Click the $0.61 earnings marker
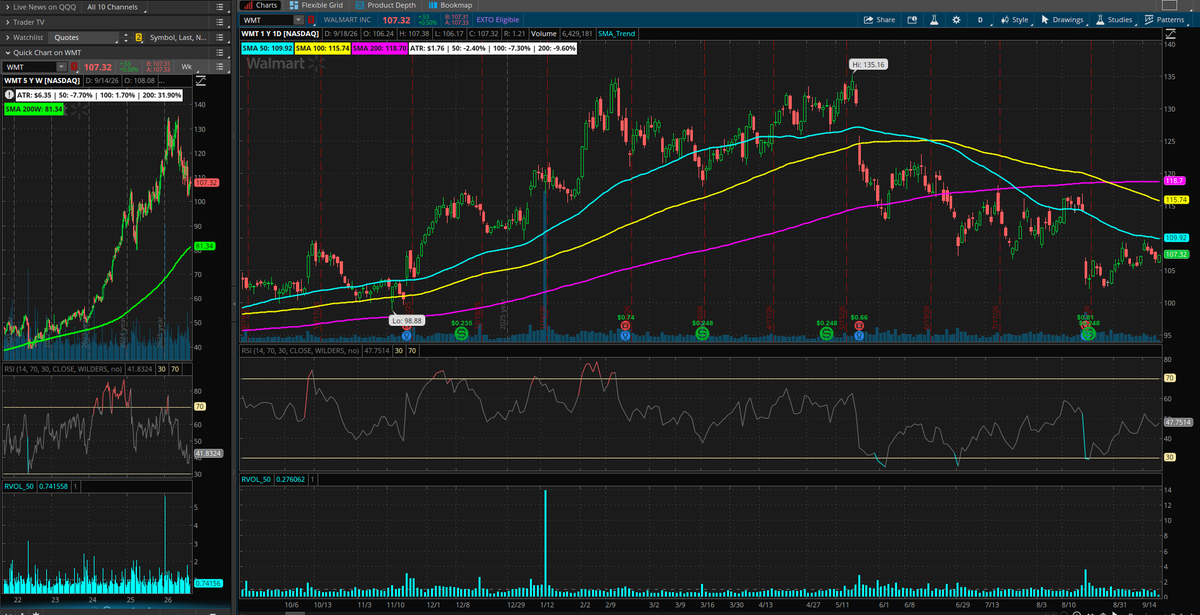 [1085, 318]
